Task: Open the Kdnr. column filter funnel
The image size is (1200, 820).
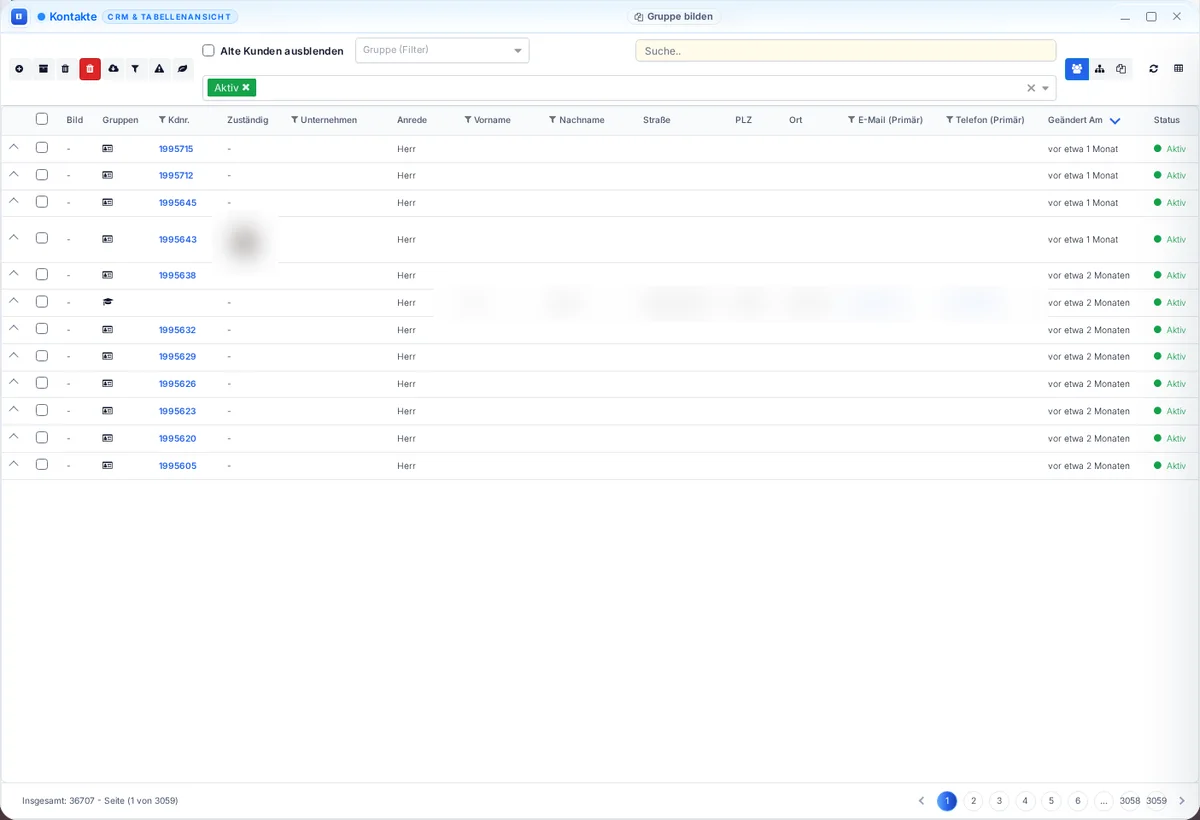Action: click(163, 120)
